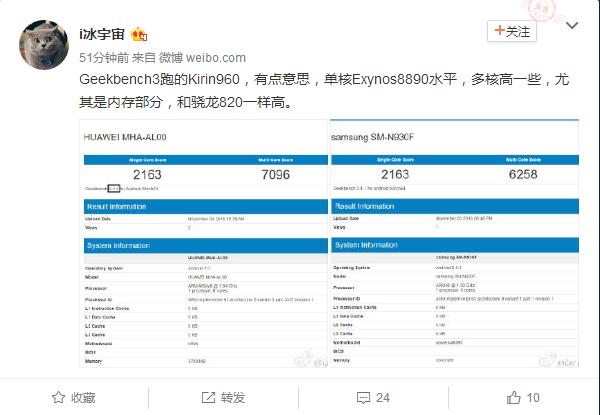Open the 51分钟前 timestamp link

pos(104,58)
